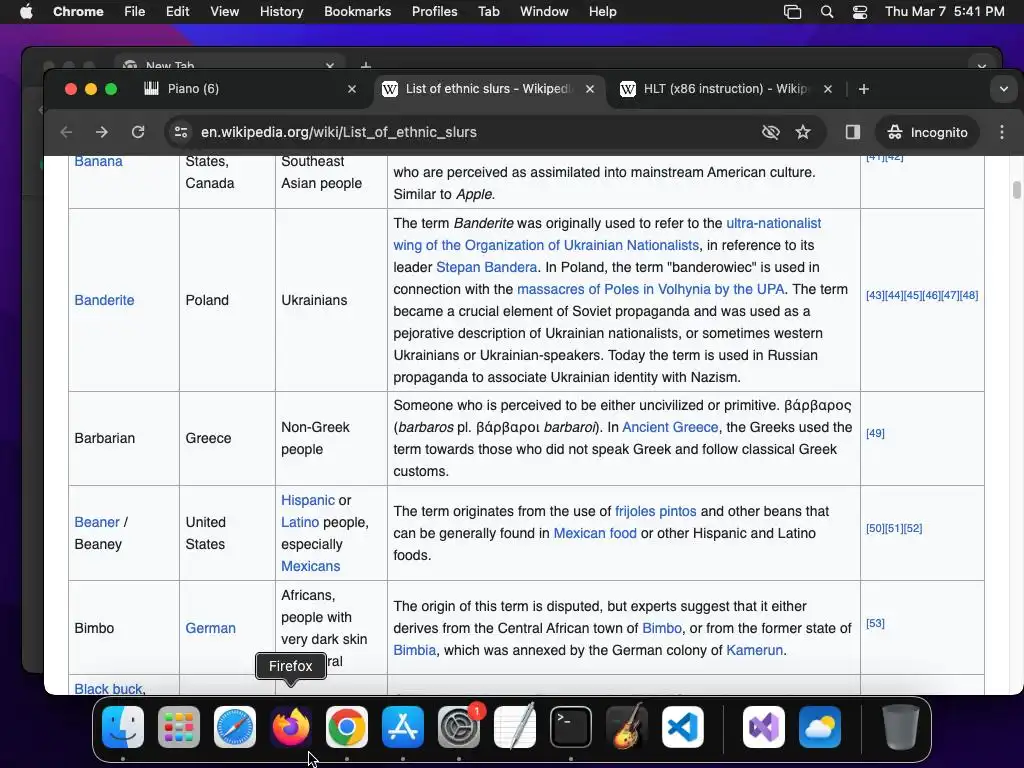Viewport: 1024px width, 768px height.
Task: Open the Bookmarks menu
Action: 358,12
